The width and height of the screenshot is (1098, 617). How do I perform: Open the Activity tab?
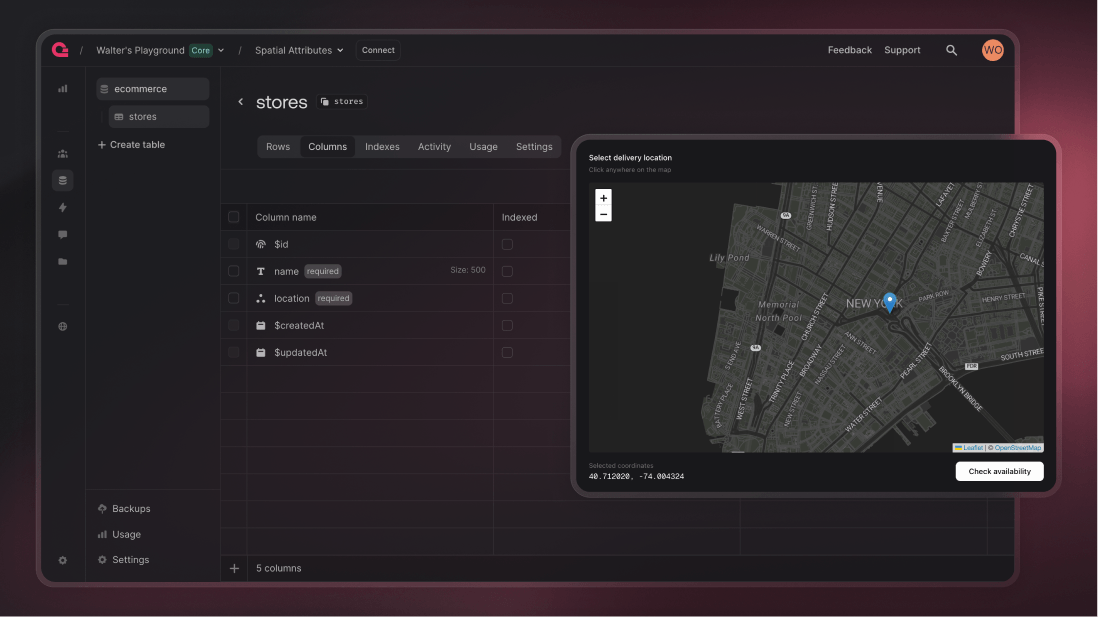434,147
